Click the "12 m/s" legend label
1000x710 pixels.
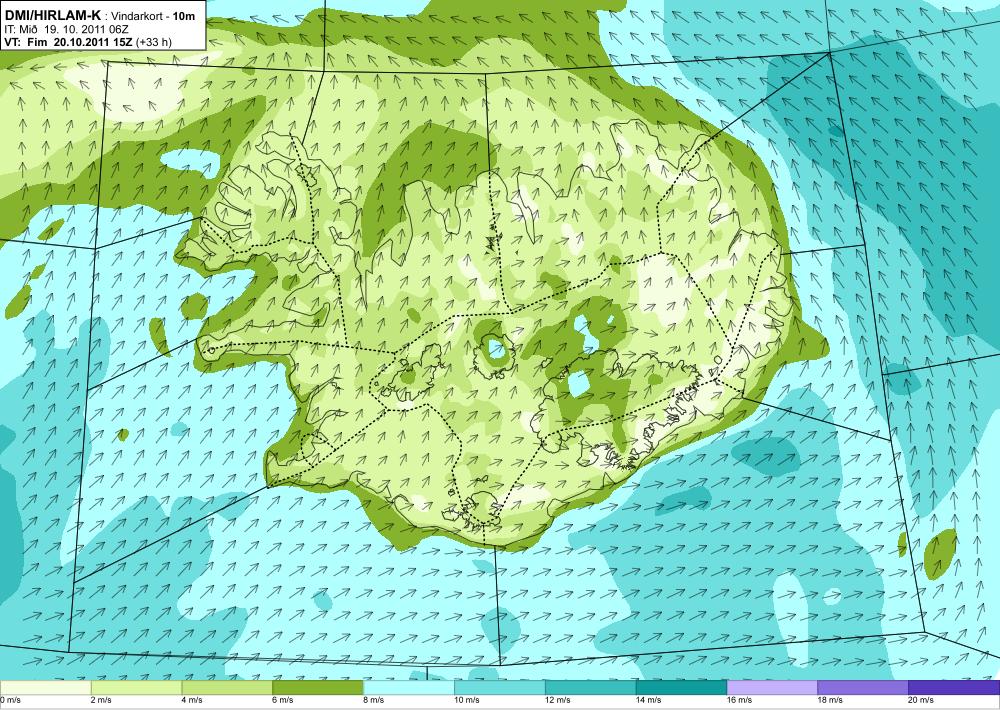pos(558,700)
